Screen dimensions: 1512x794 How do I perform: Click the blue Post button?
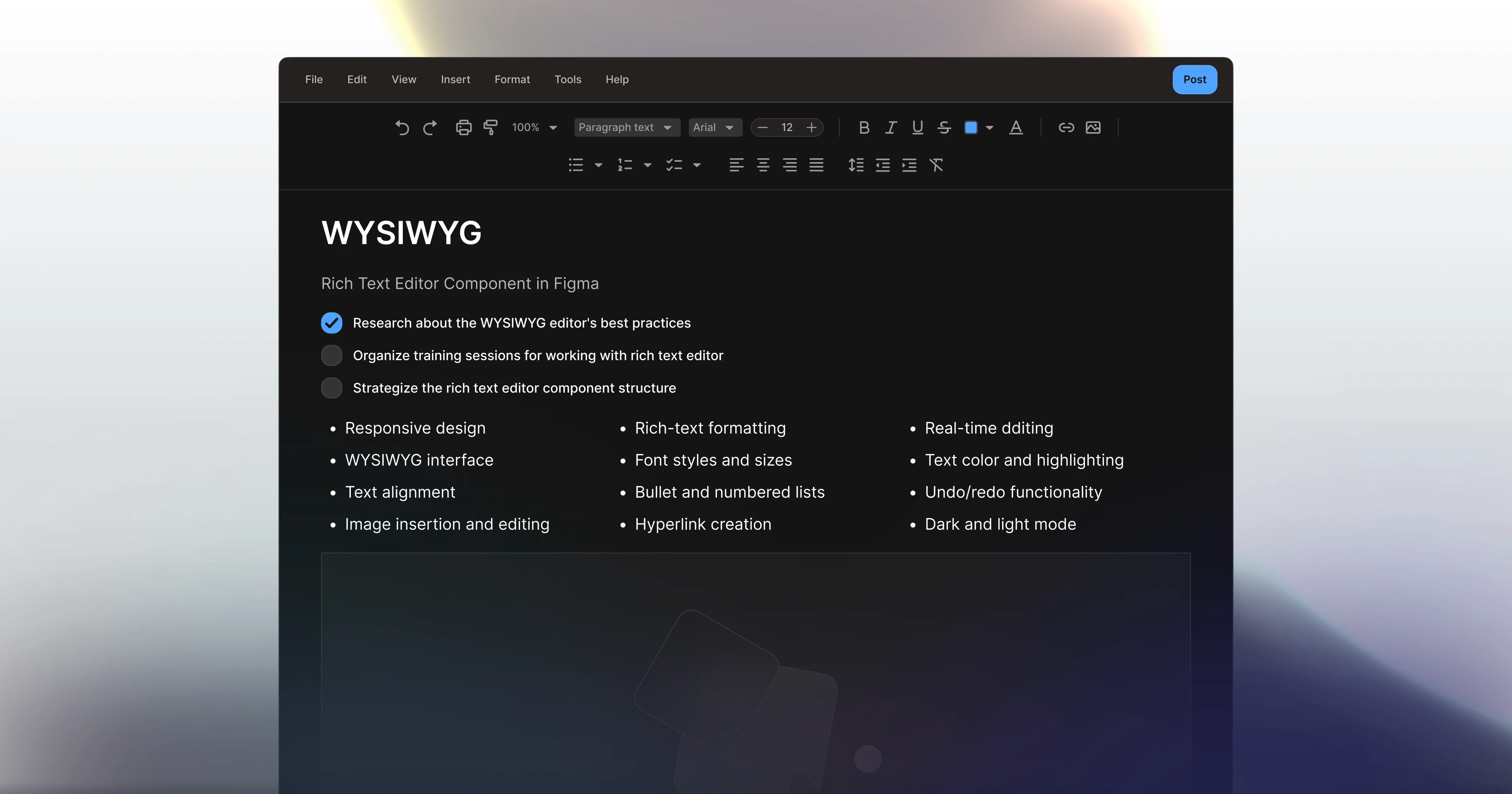pos(1194,79)
